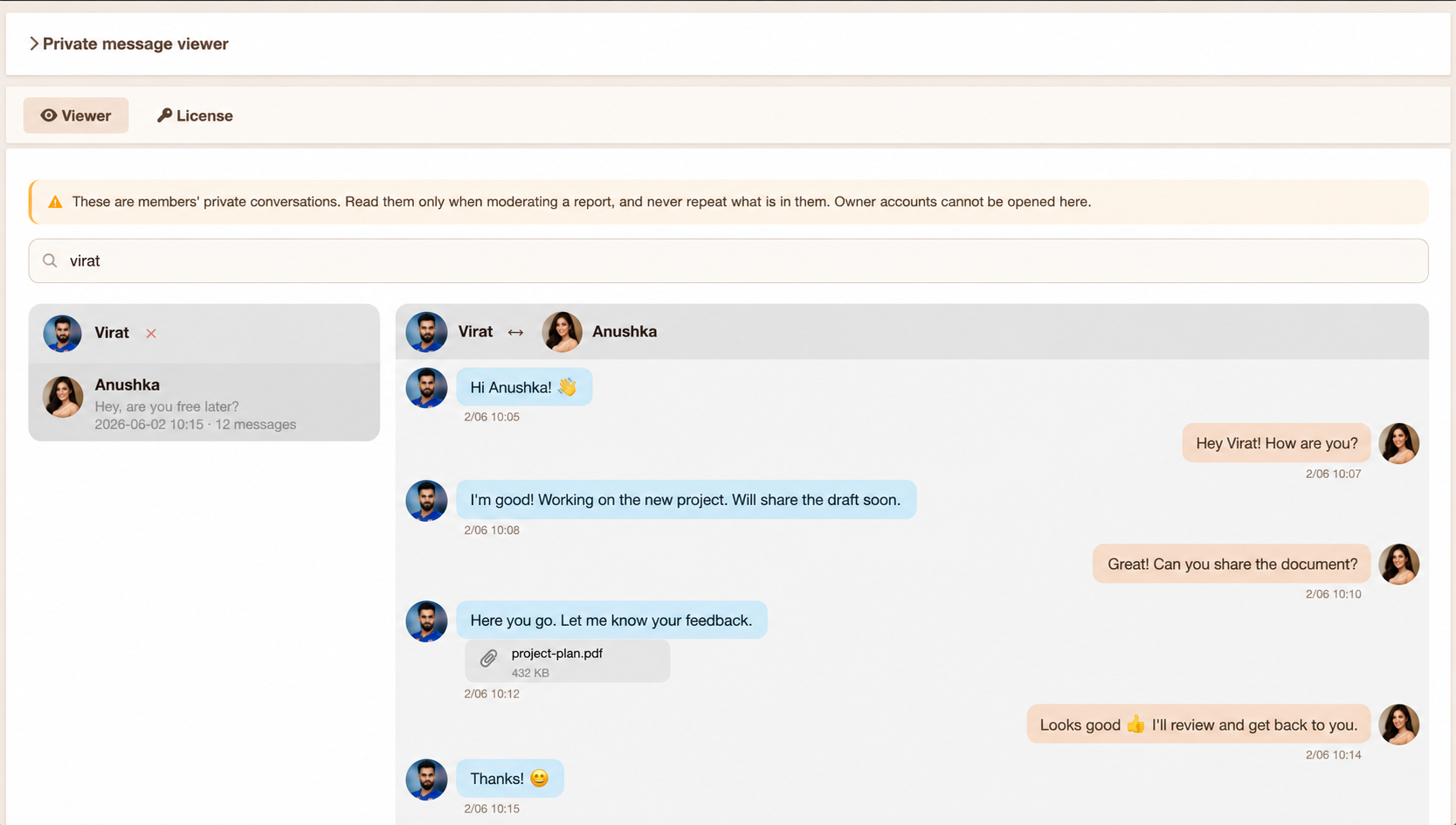This screenshot has height=825, width=1456.
Task: Select the 'Hey Virat! How are you?' message
Action: [x=1276, y=443]
